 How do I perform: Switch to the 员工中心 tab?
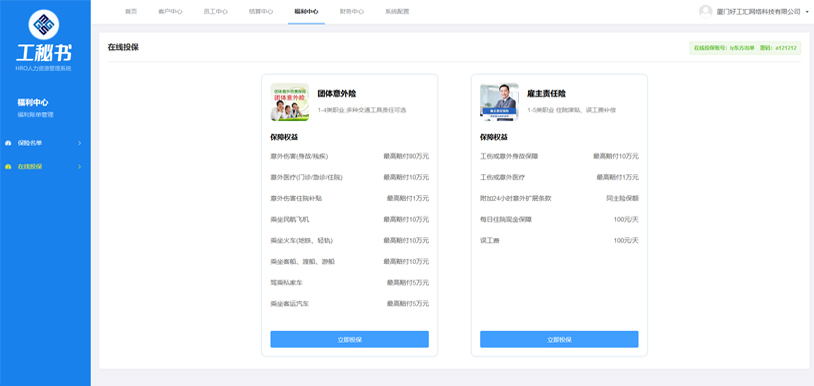click(x=215, y=11)
